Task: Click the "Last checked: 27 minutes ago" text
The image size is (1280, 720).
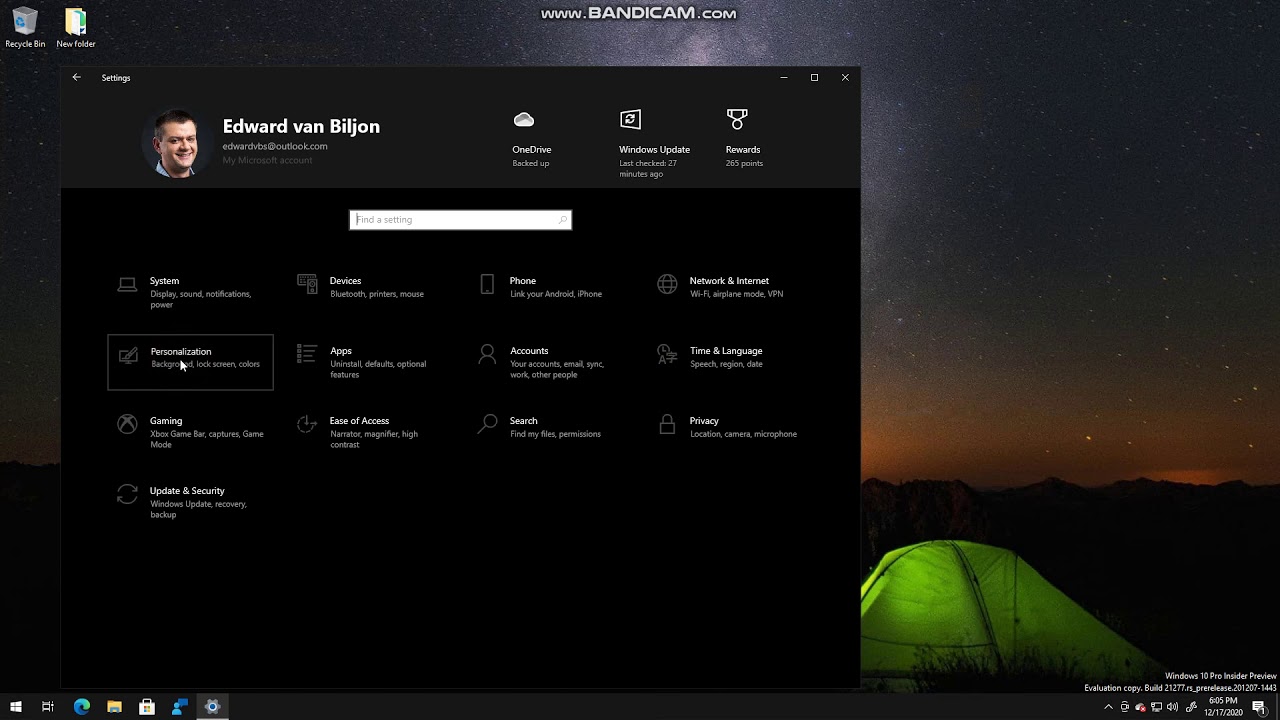Action: tap(648, 168)
